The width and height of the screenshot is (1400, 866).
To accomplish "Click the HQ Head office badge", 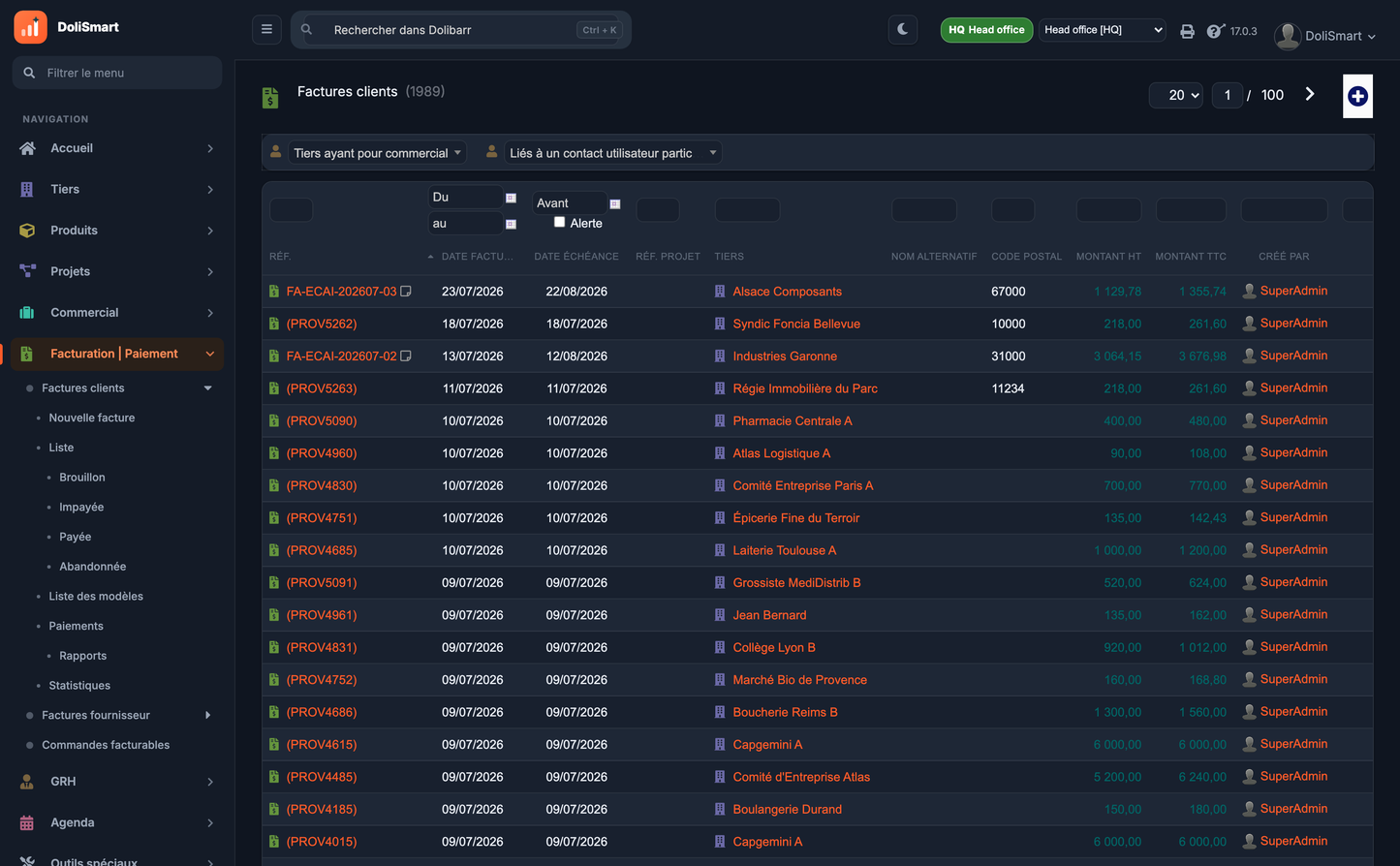I will point(986,30).
